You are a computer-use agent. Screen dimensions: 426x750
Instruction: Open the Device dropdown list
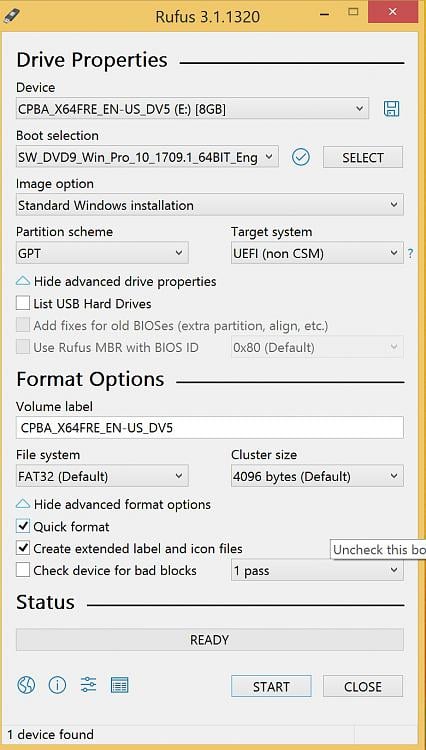(x=192, y=109)
